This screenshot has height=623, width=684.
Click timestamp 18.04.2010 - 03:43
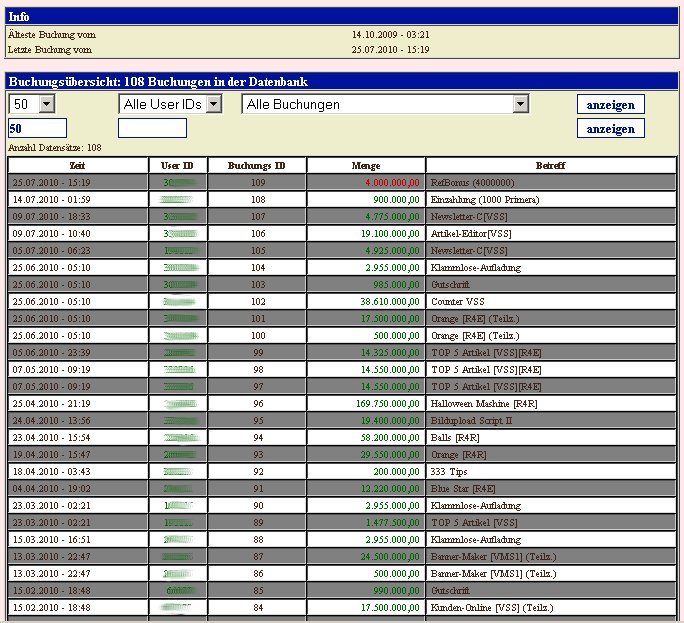pos(51,472)
